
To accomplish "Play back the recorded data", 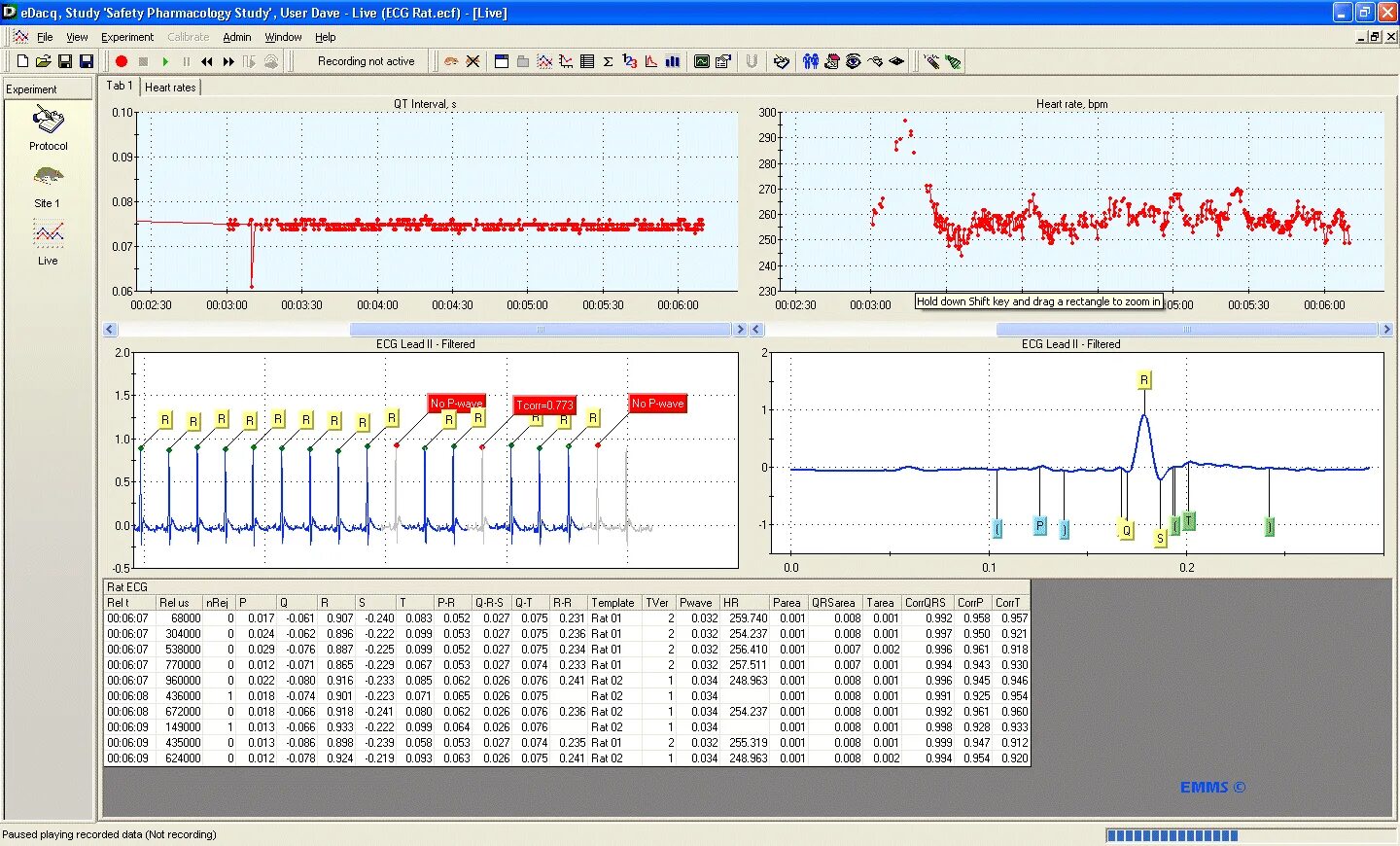I will tap(165, 60).
